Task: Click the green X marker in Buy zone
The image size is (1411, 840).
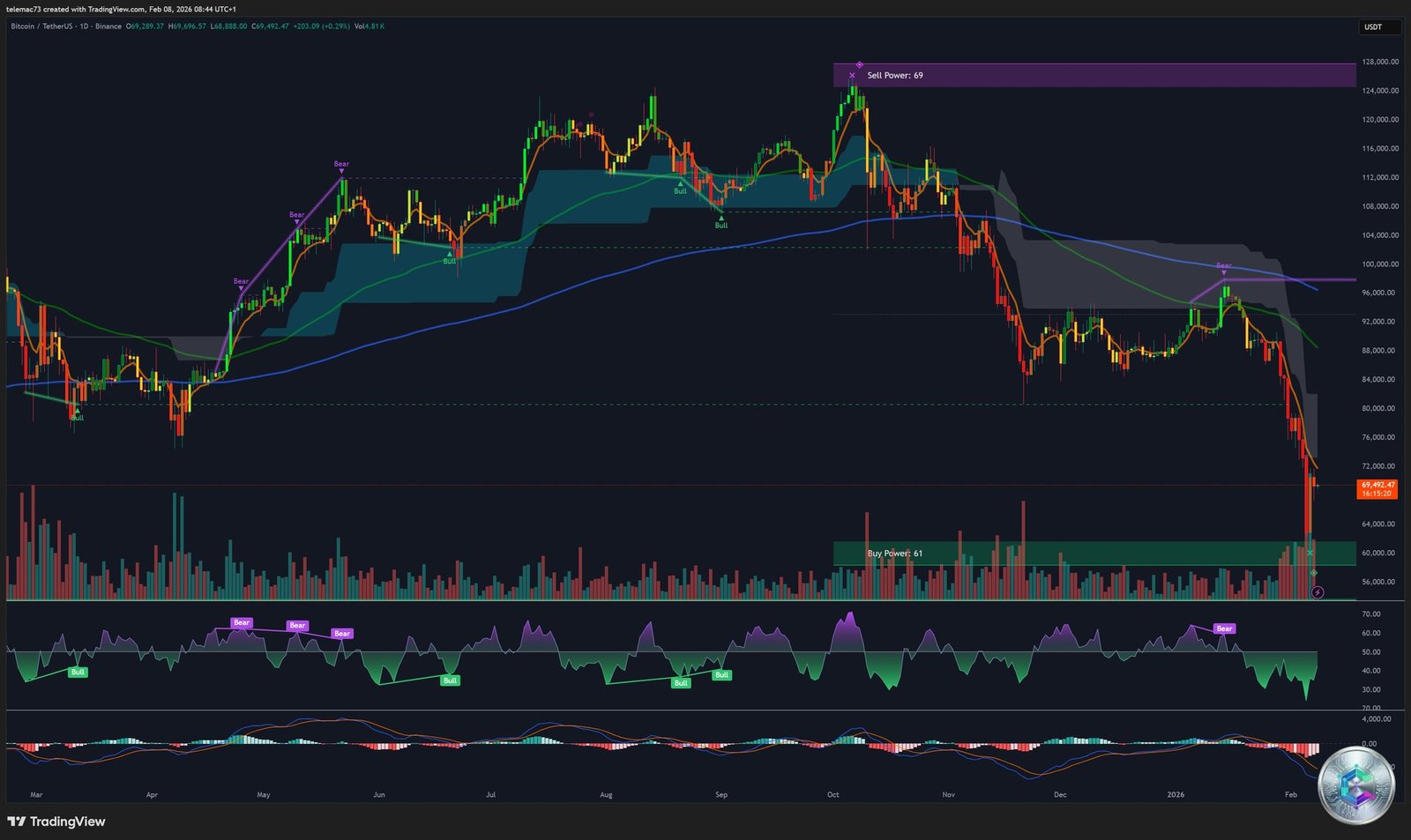Action: point(1310,553)
